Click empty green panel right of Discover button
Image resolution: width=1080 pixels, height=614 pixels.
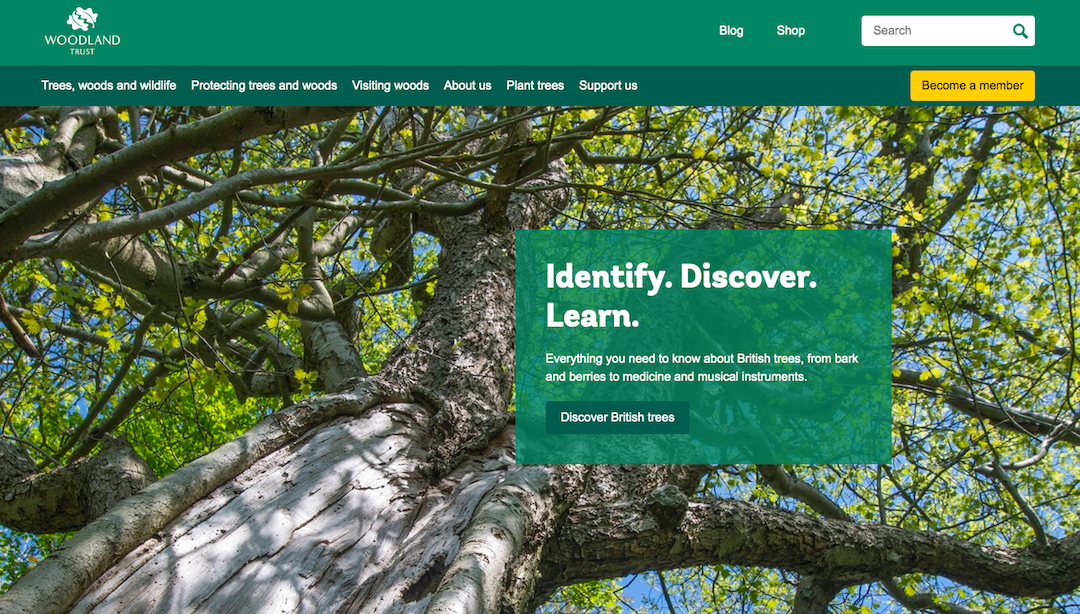pyautogui.click(x=790, y=418)
